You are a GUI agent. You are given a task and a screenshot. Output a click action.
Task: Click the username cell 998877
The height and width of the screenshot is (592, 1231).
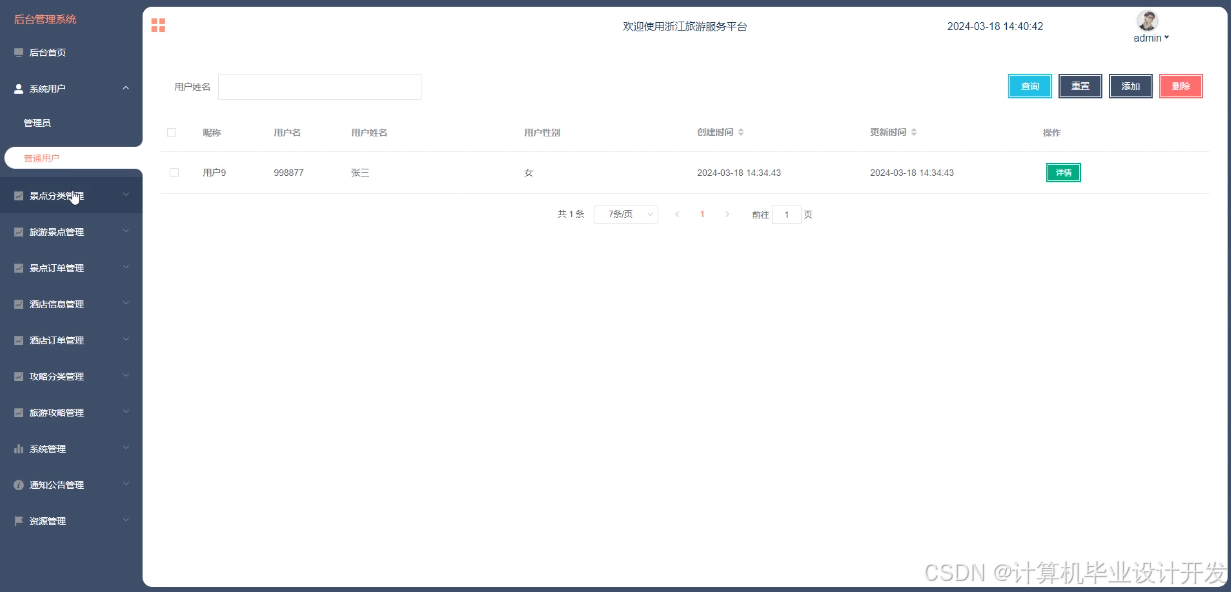[289, 173]
